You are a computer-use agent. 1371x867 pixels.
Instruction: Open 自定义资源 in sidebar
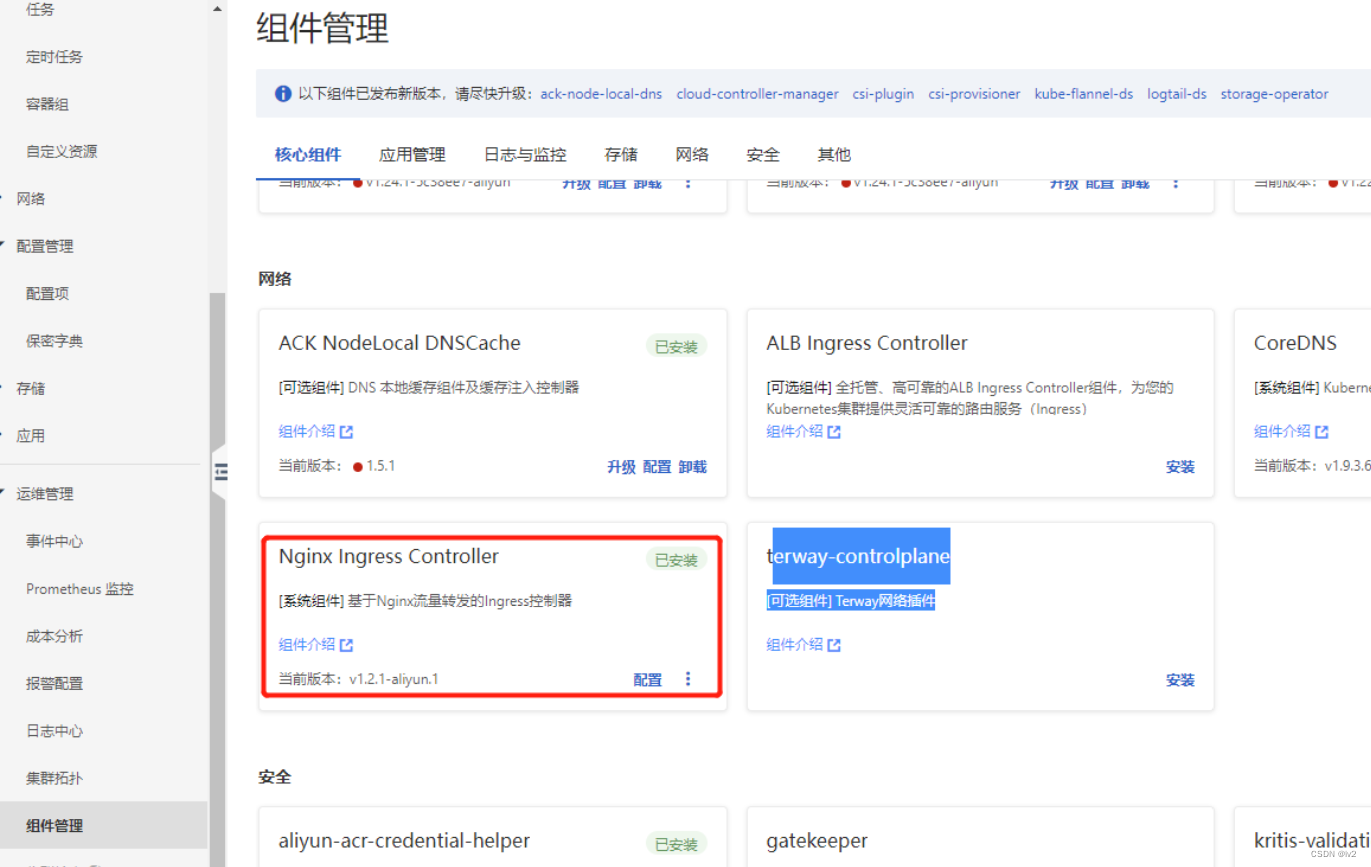tap(62, 152)
